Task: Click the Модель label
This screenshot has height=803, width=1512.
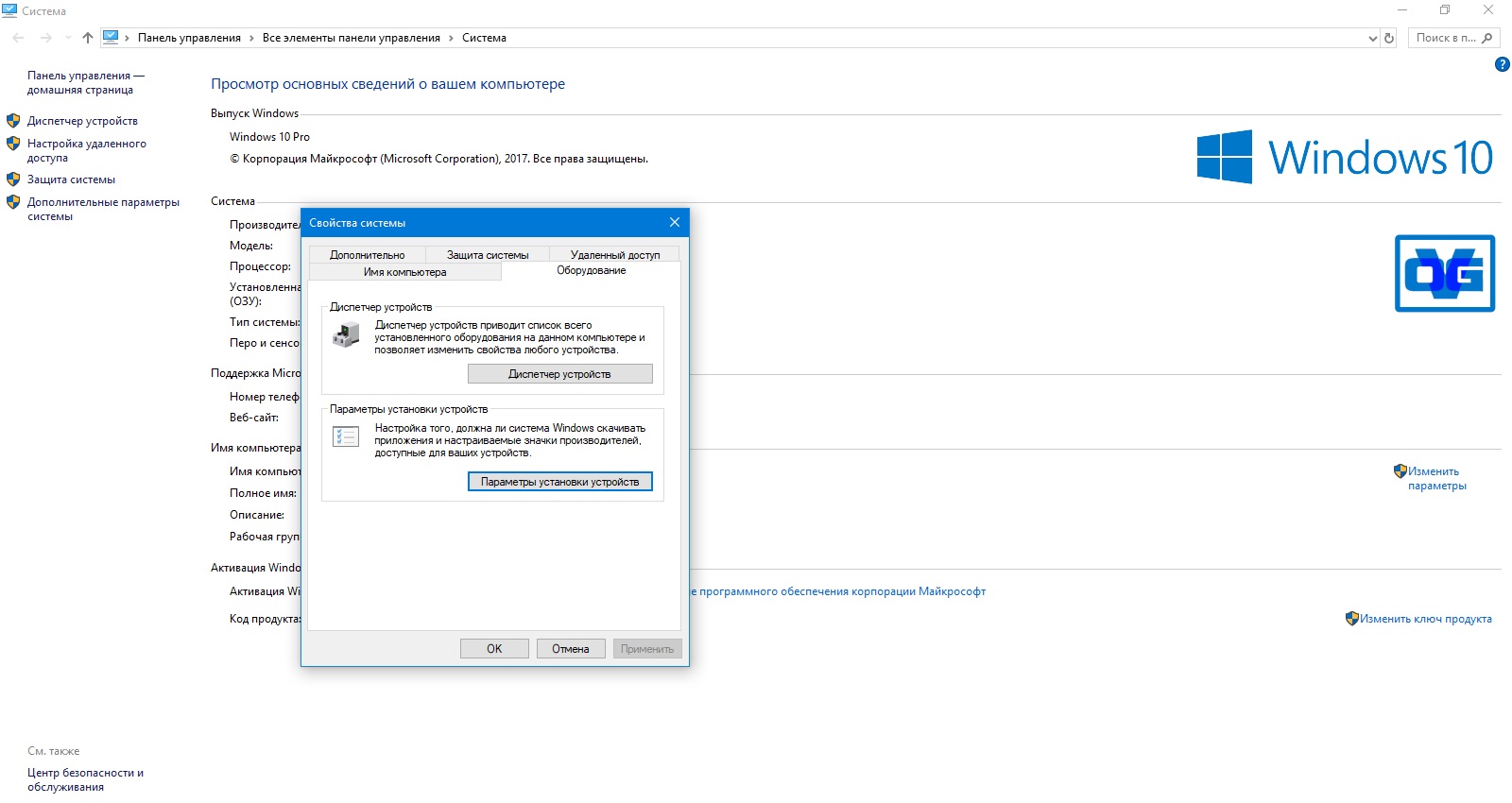Action: [x=251, y=246]
